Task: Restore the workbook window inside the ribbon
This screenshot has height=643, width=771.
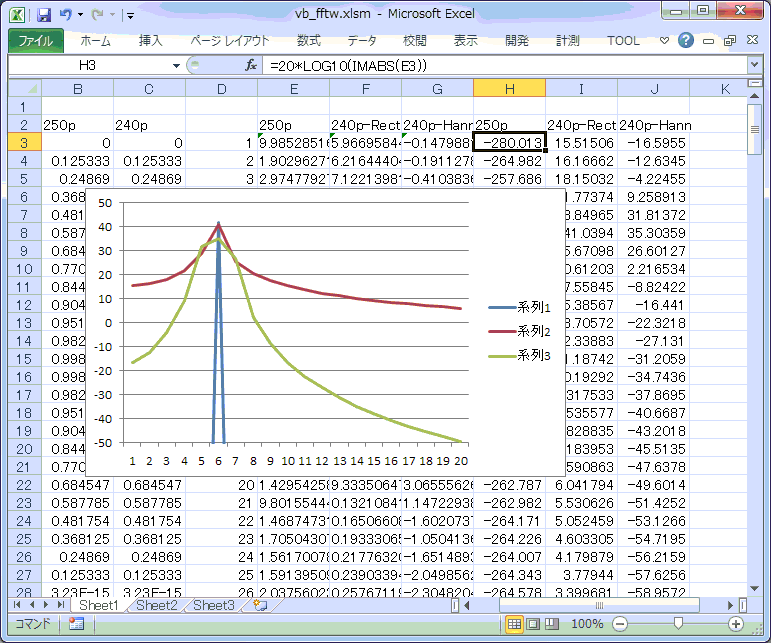Action: (730, 40)
